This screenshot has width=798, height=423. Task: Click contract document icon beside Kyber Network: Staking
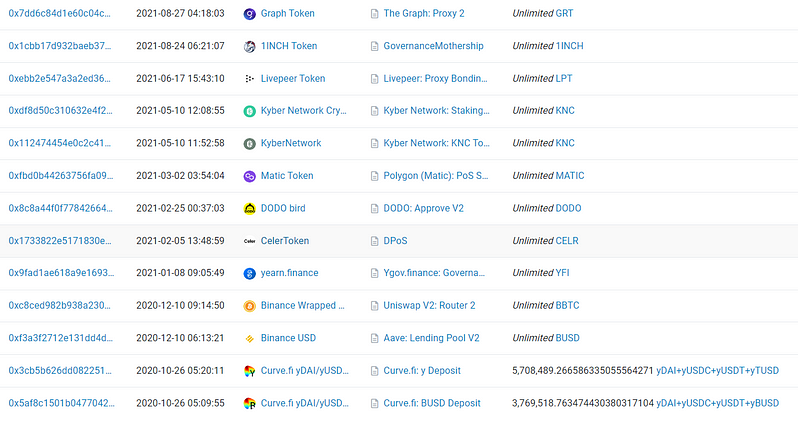click(375, 111)
